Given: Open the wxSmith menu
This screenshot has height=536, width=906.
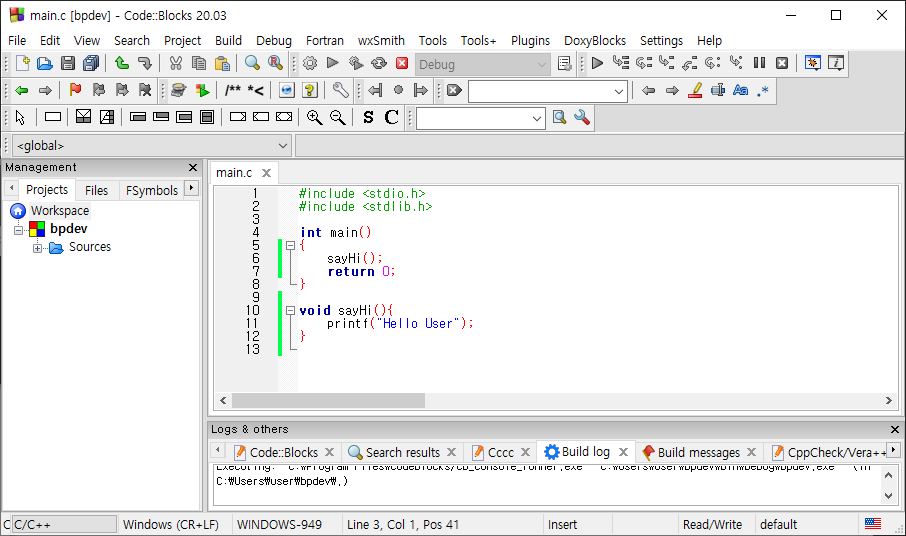Looking at the screenshot, I should click(x=381, y=40).
